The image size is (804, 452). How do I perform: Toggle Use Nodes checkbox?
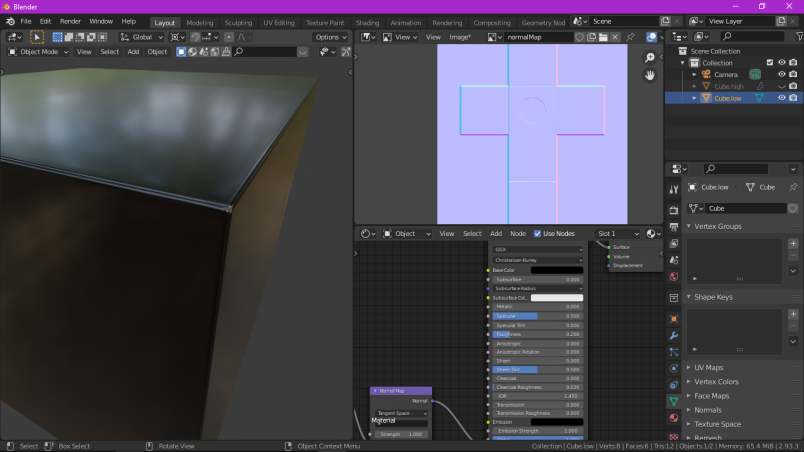click(537, 234)
